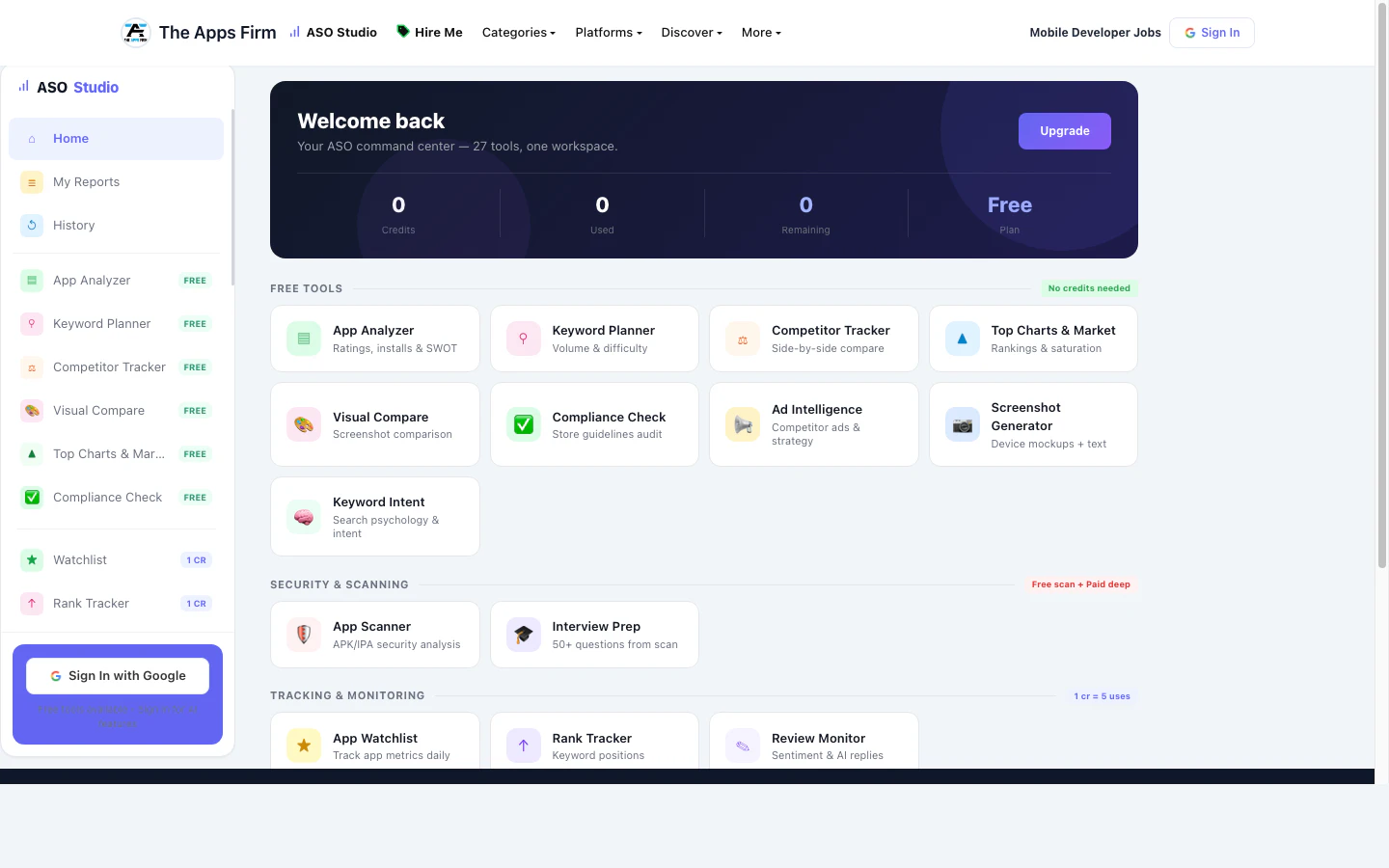
Task: Click The Apps Firm logo icon
Action: click(x=136, y=33)
